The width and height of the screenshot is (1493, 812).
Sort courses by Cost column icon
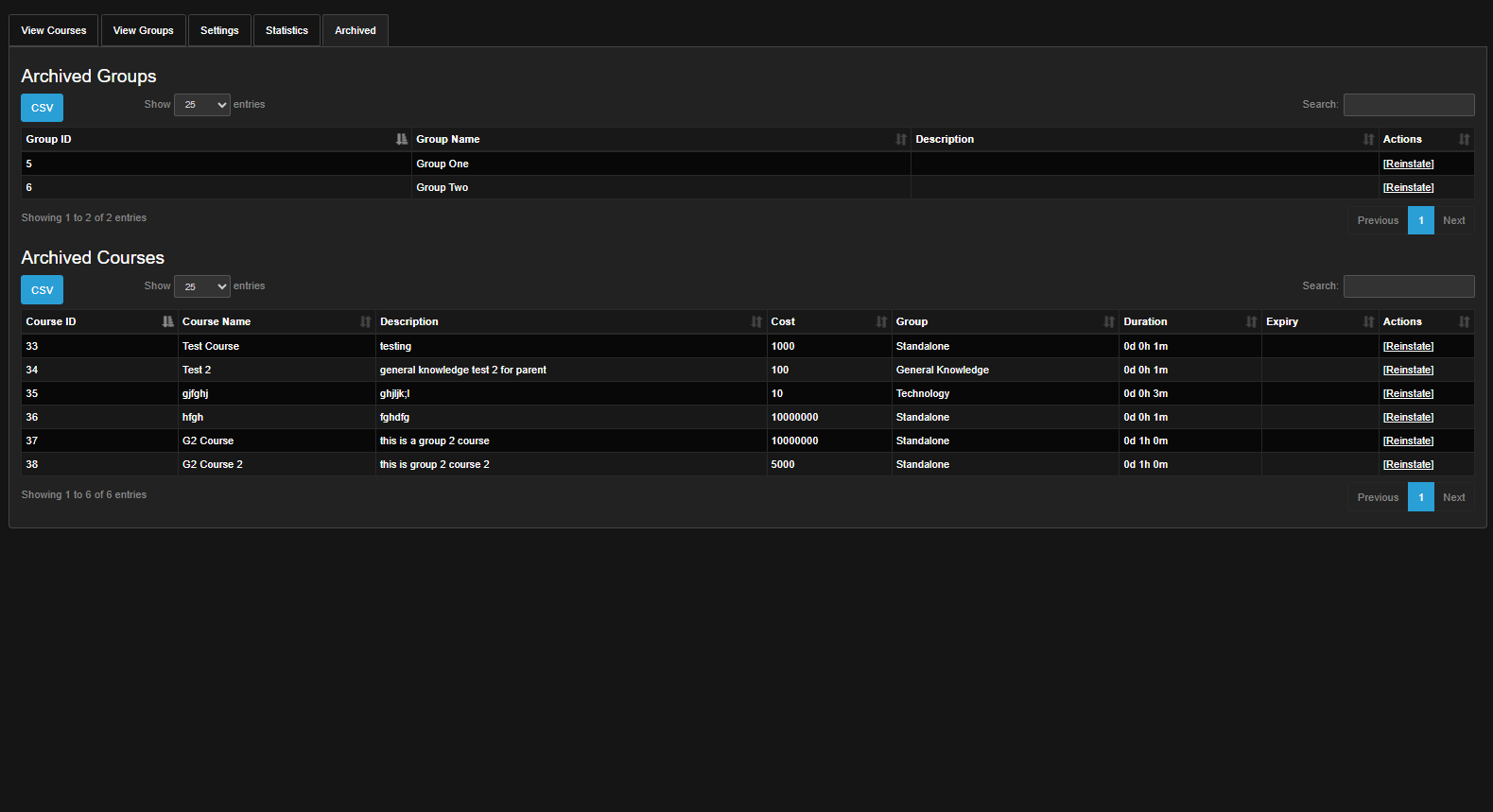tap(881, 321)
